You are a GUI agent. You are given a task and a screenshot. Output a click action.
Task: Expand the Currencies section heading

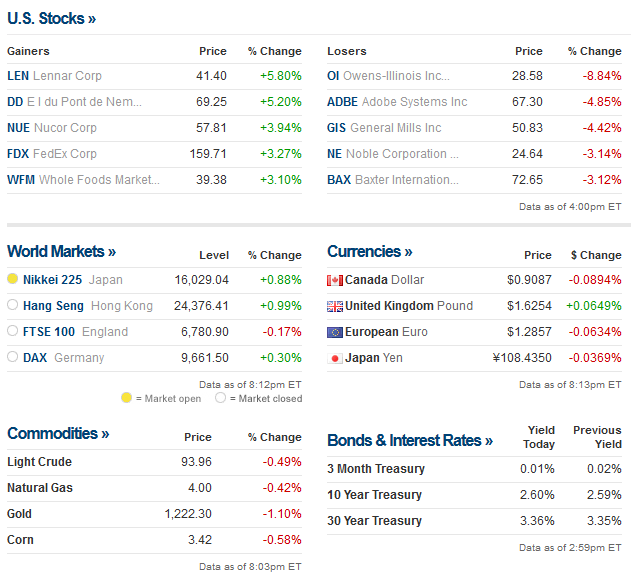click(x=369, y=252)
